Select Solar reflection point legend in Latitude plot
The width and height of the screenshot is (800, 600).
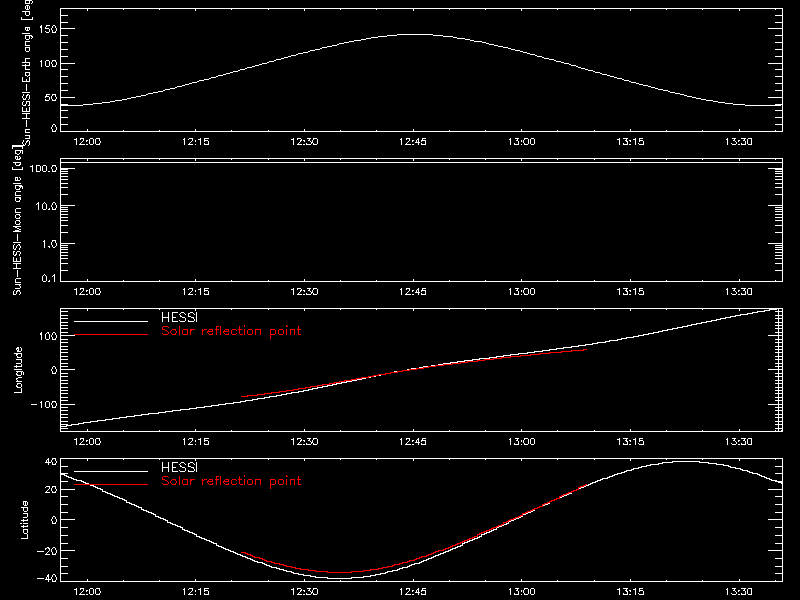[x=231, y=481]
